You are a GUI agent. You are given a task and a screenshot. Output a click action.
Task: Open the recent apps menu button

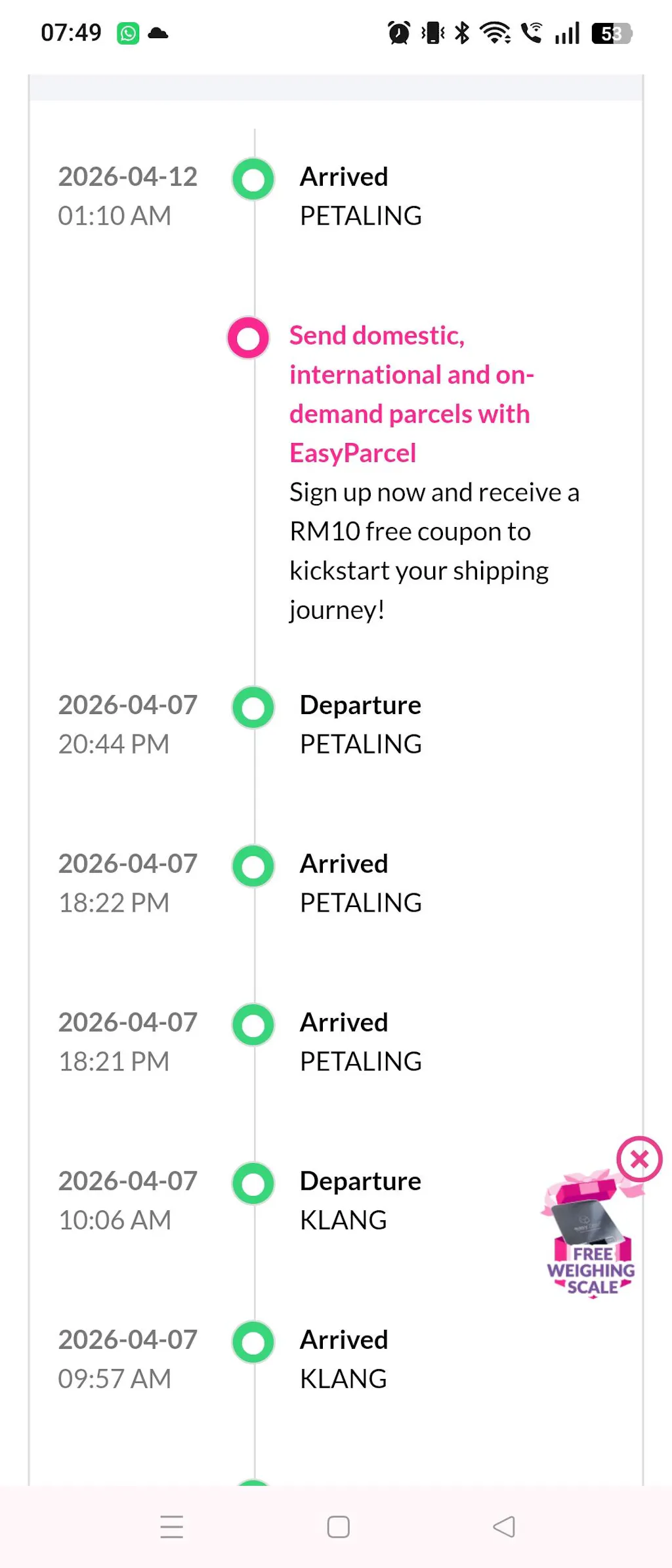coord(172,1527)
